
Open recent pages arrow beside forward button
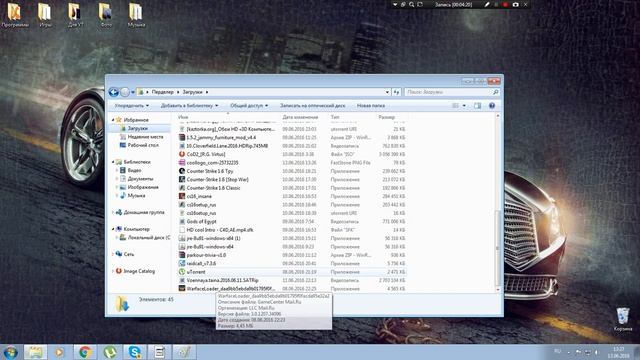[133, 92]
